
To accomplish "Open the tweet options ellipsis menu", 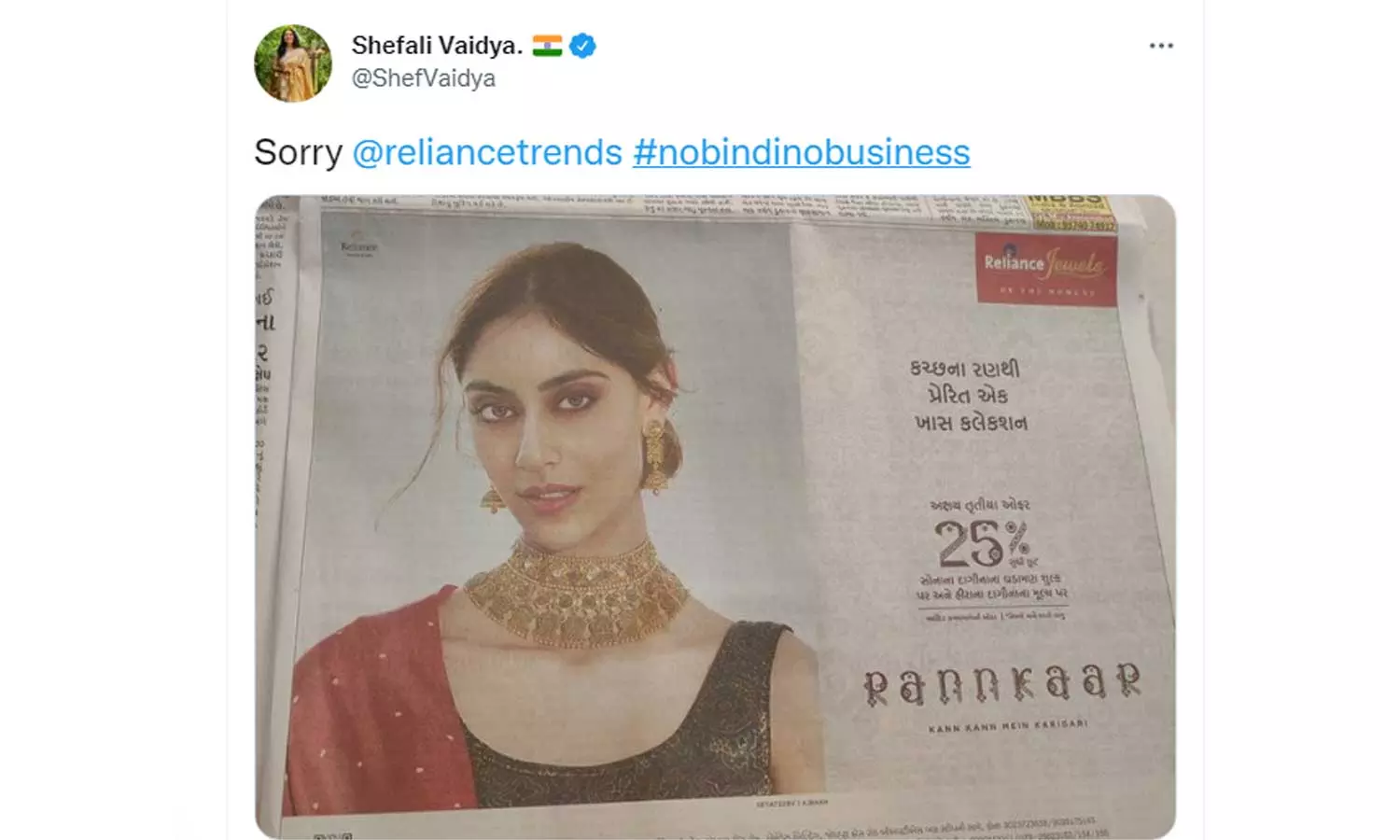I will coord(1161,45).
